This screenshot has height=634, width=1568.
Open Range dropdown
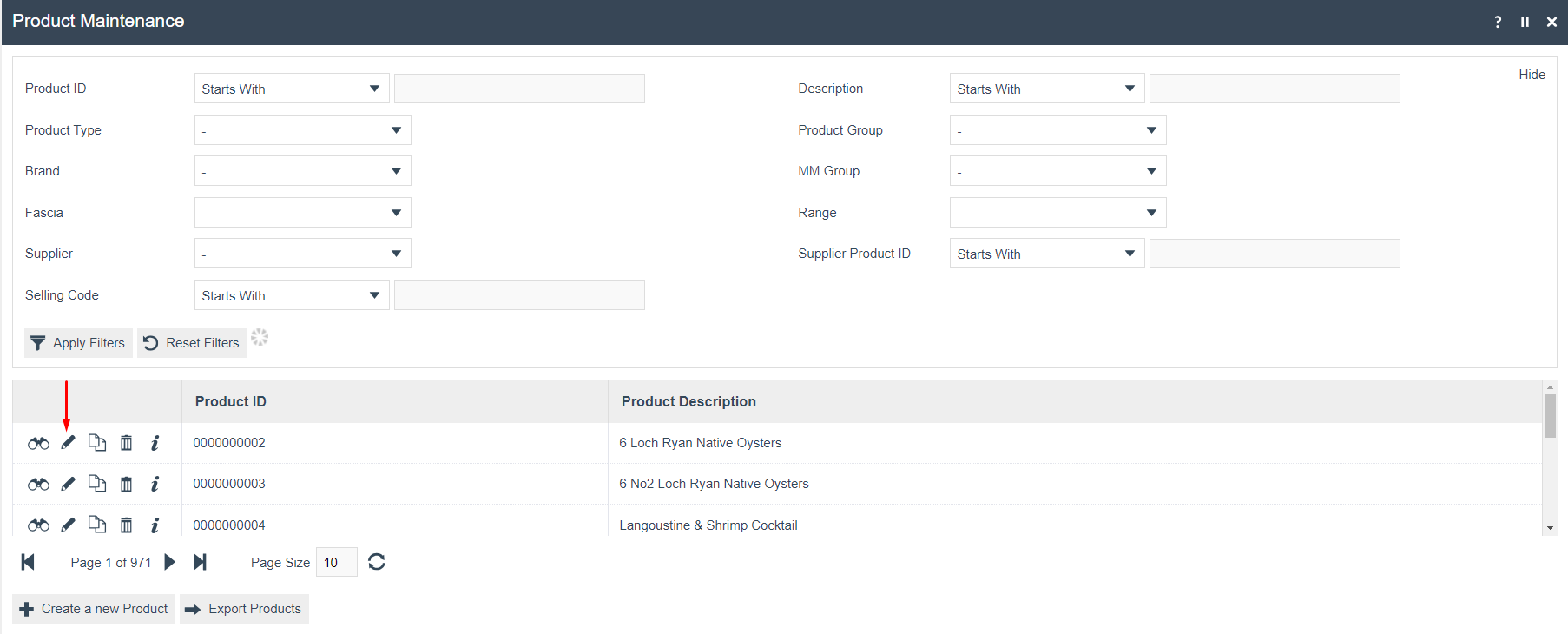point(1058,213)
